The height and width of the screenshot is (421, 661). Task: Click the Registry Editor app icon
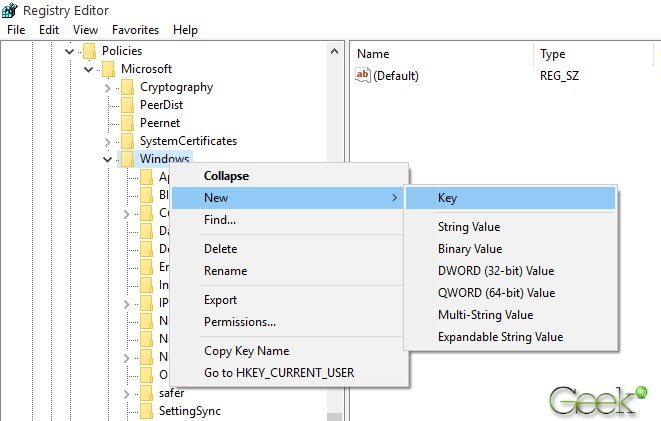click(x=10, y=10)
